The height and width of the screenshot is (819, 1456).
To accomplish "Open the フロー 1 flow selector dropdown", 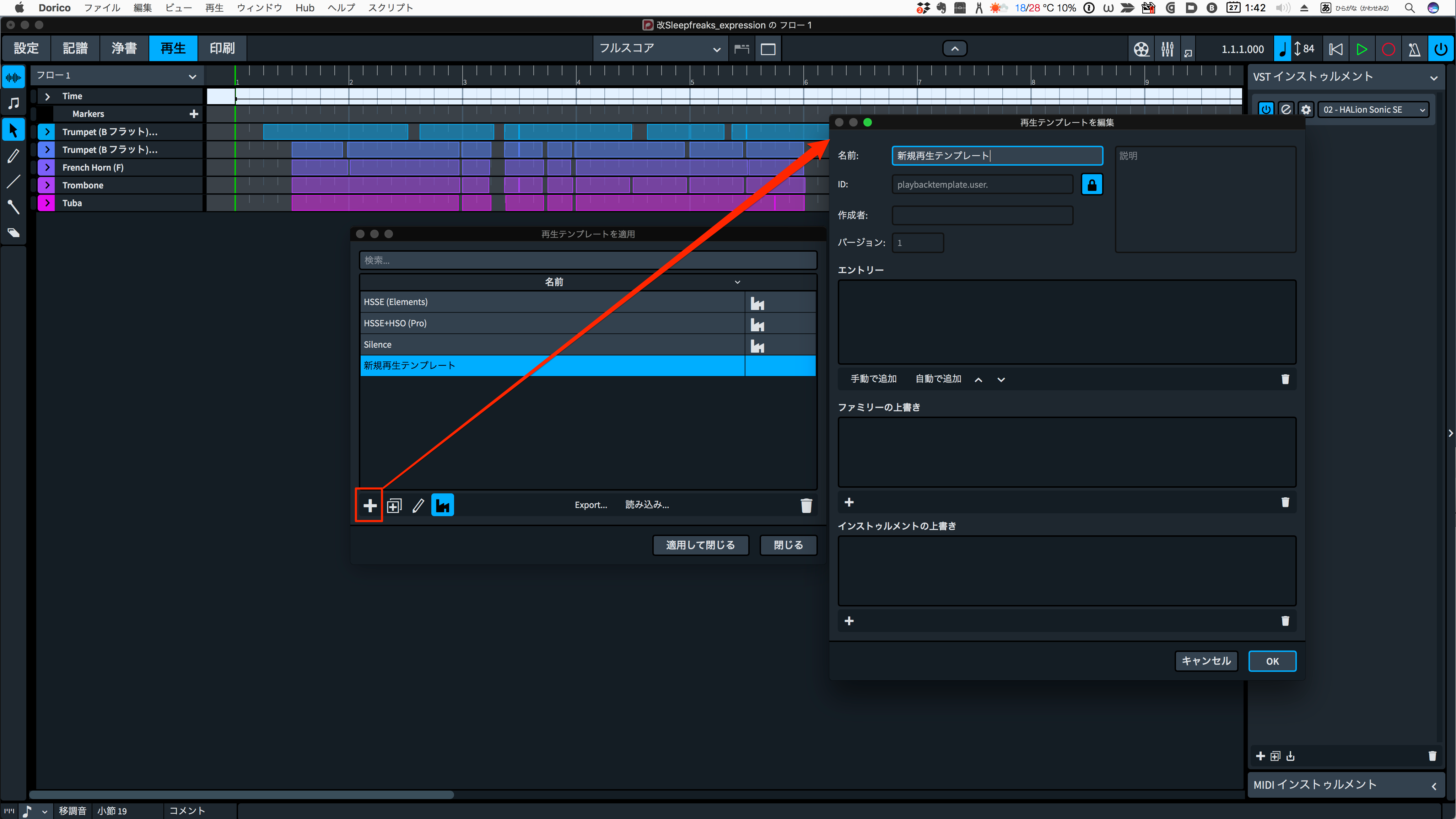I will coord(117,75).
